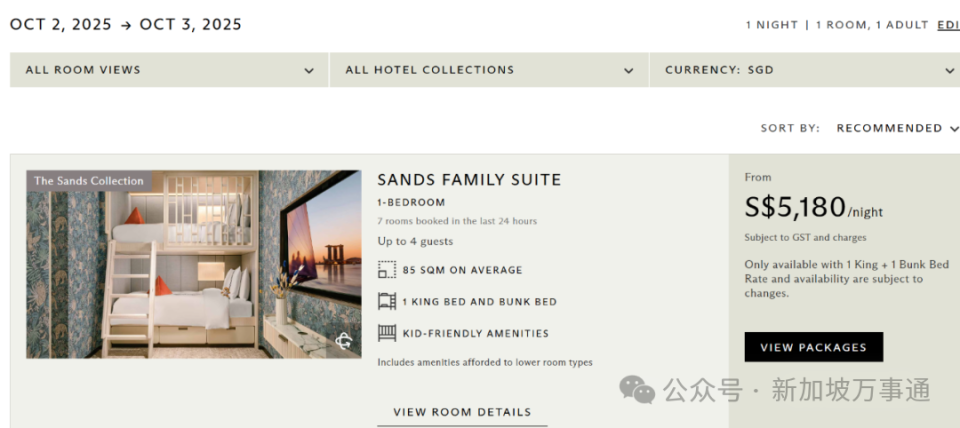960x428 pixels.
Task: Click the bunk bed icon
Action: (x=387, y=302)
